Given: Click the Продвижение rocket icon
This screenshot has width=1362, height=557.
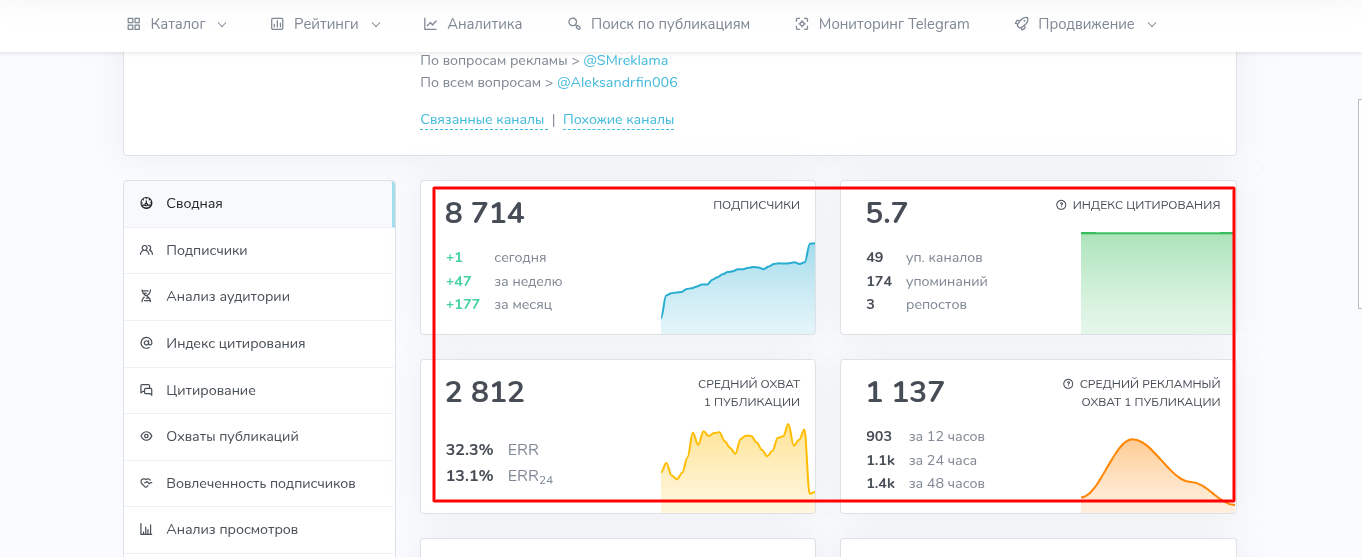Looking at the screenshot, I should [1021, 24].
